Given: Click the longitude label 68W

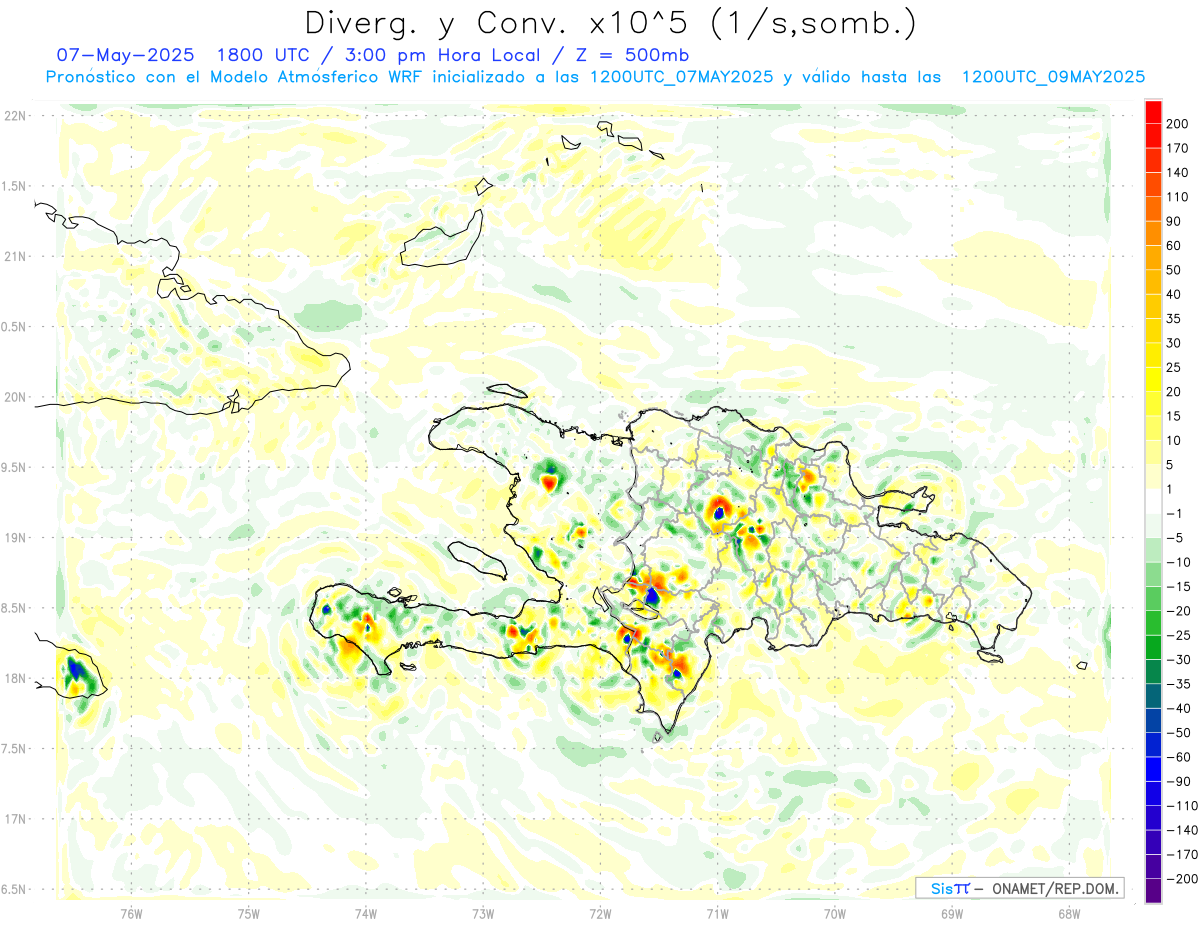Looking at the screenshot, I should click(1069, 913).
